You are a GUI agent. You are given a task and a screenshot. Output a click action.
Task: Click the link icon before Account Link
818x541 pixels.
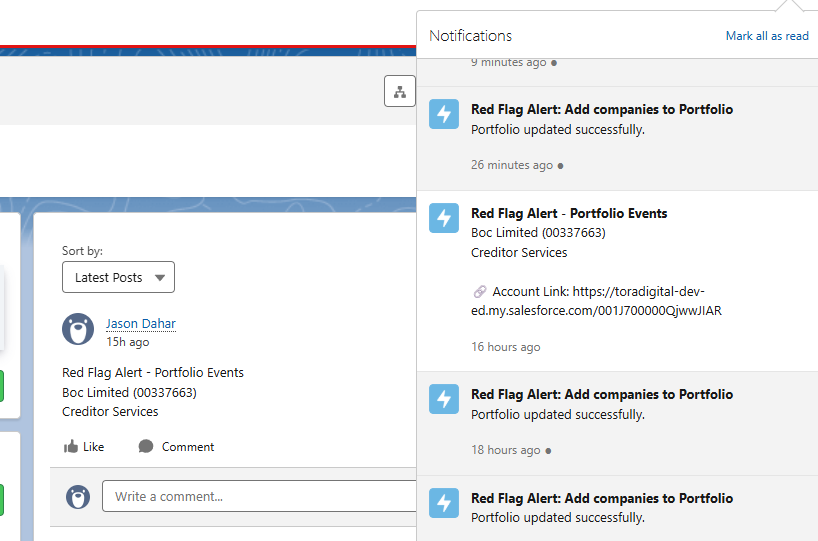pyautogui.click(x=480, y=291)
